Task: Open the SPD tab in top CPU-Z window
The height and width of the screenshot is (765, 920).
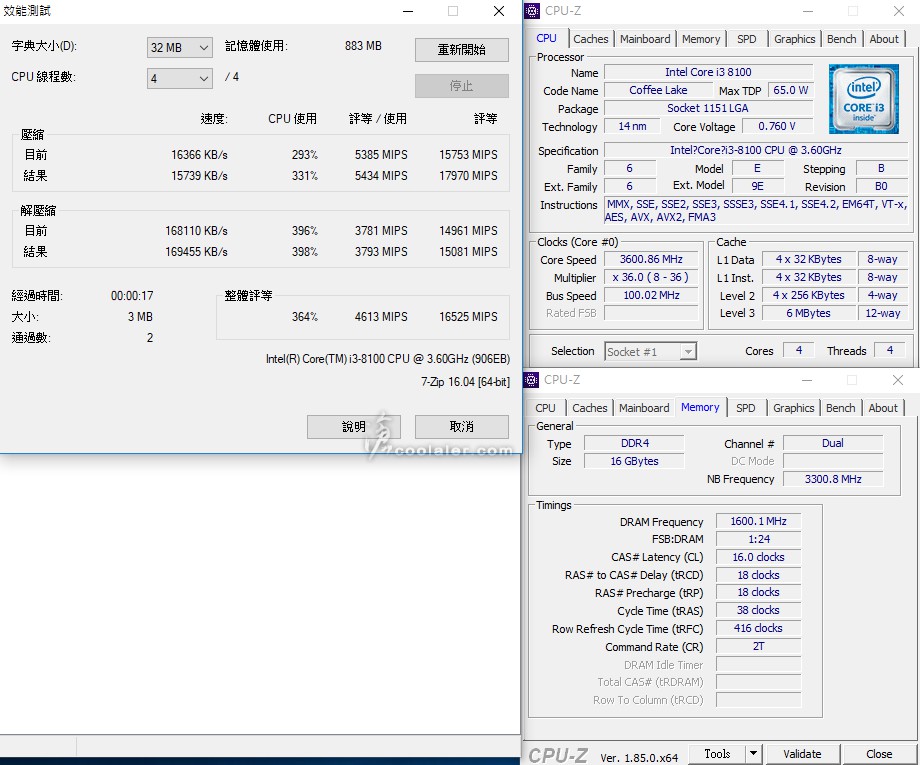Action: click(746, 39)
